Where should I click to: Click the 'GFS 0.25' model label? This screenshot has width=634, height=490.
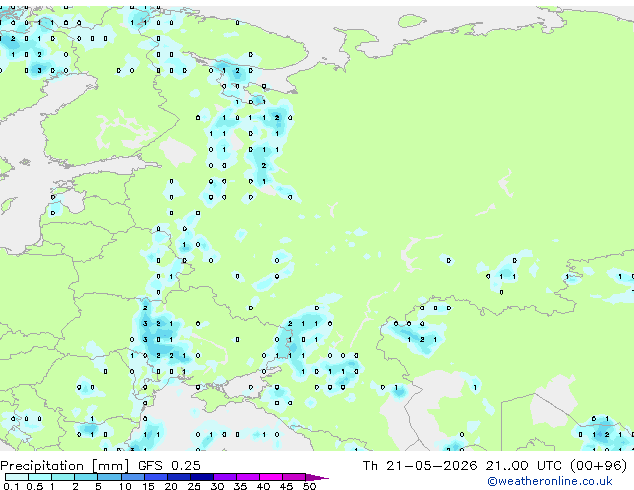point(169,466)
